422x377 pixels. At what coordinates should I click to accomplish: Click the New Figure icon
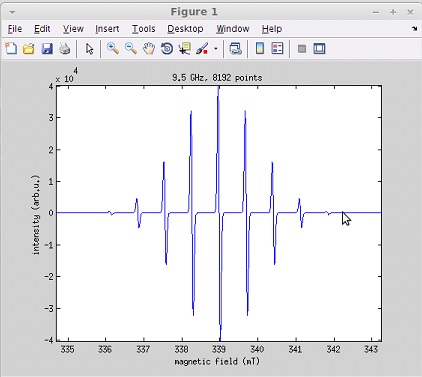pos(11,49)
